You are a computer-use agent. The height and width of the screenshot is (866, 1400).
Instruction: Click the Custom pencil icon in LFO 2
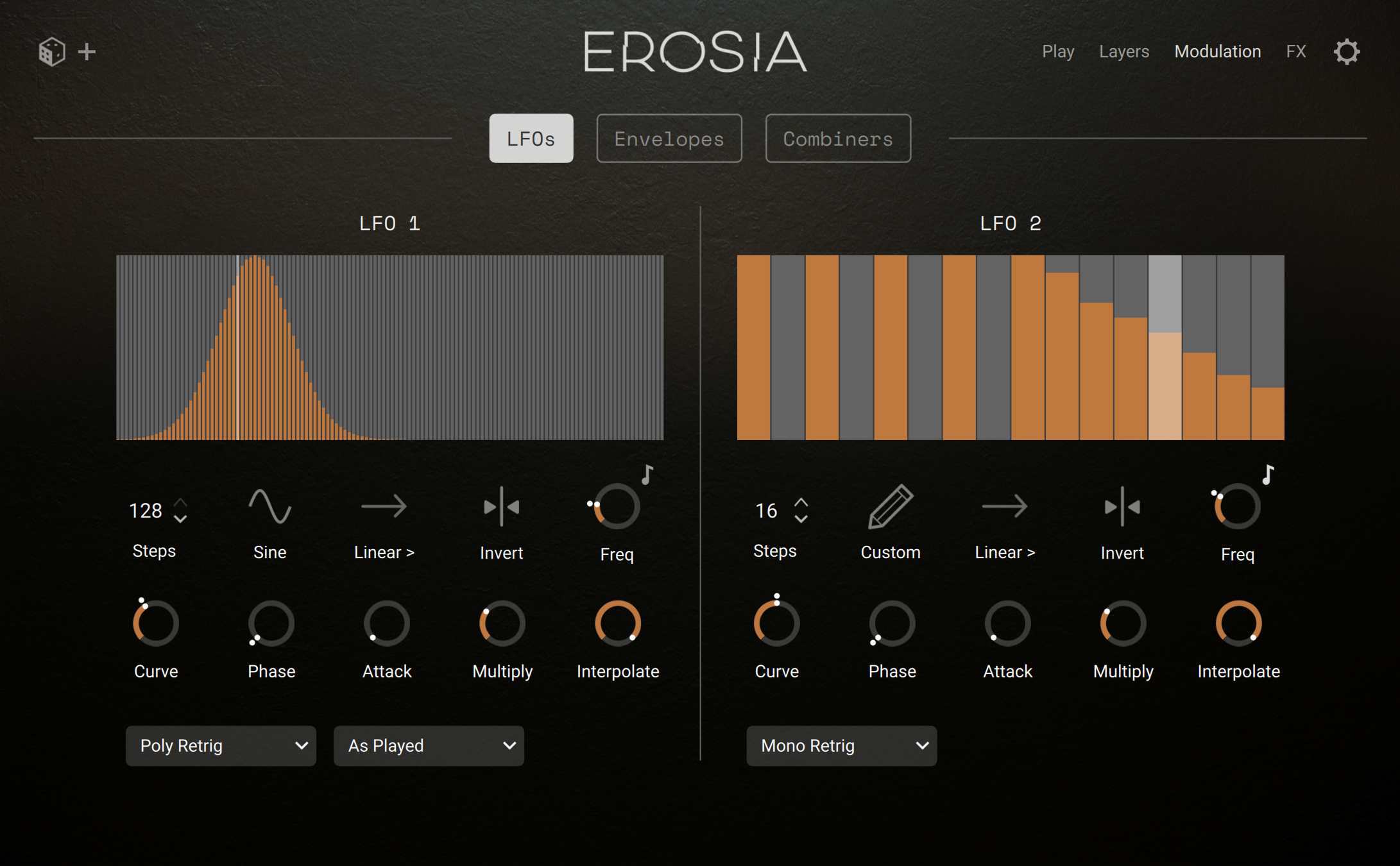click(890, 507)
